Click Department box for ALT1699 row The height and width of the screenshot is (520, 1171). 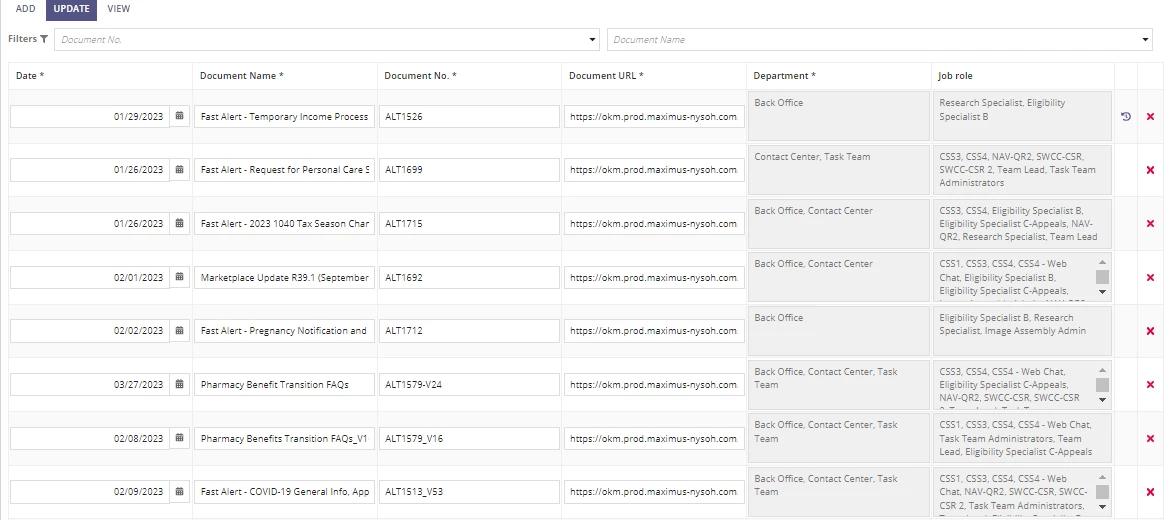pos(839,170)
